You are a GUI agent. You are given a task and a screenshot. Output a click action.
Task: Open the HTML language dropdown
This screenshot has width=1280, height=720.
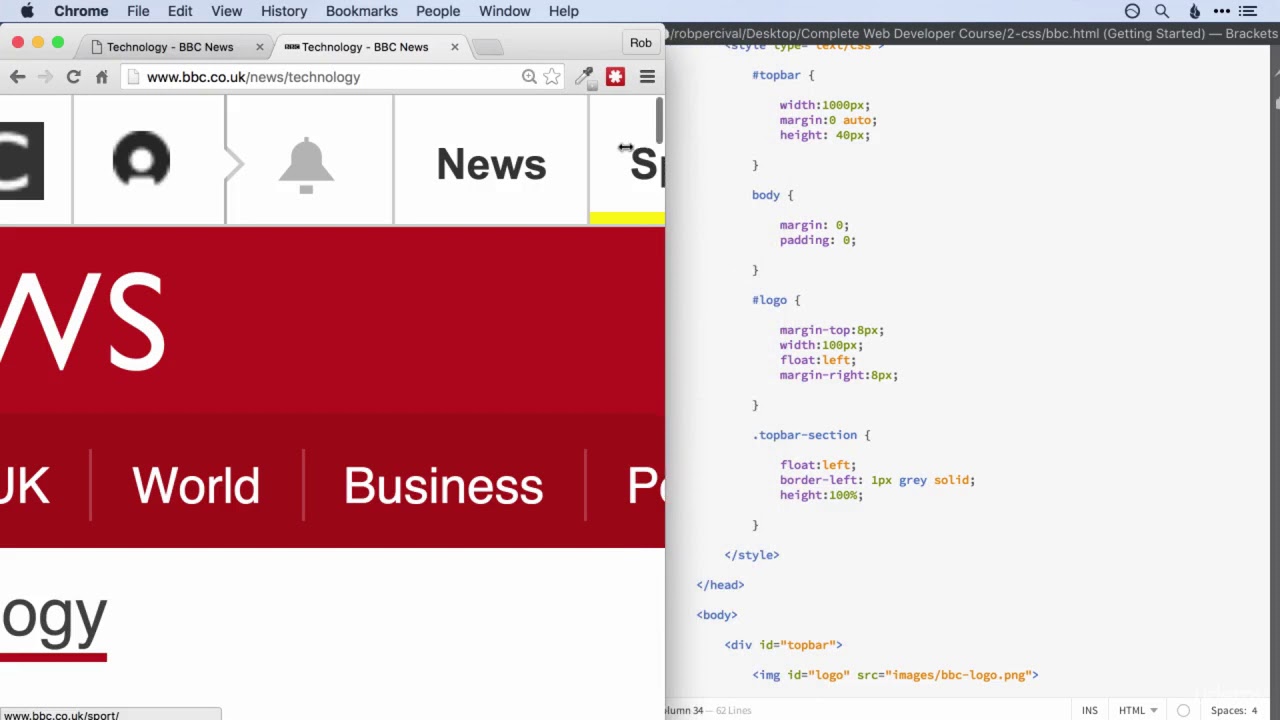point(1138,711)
